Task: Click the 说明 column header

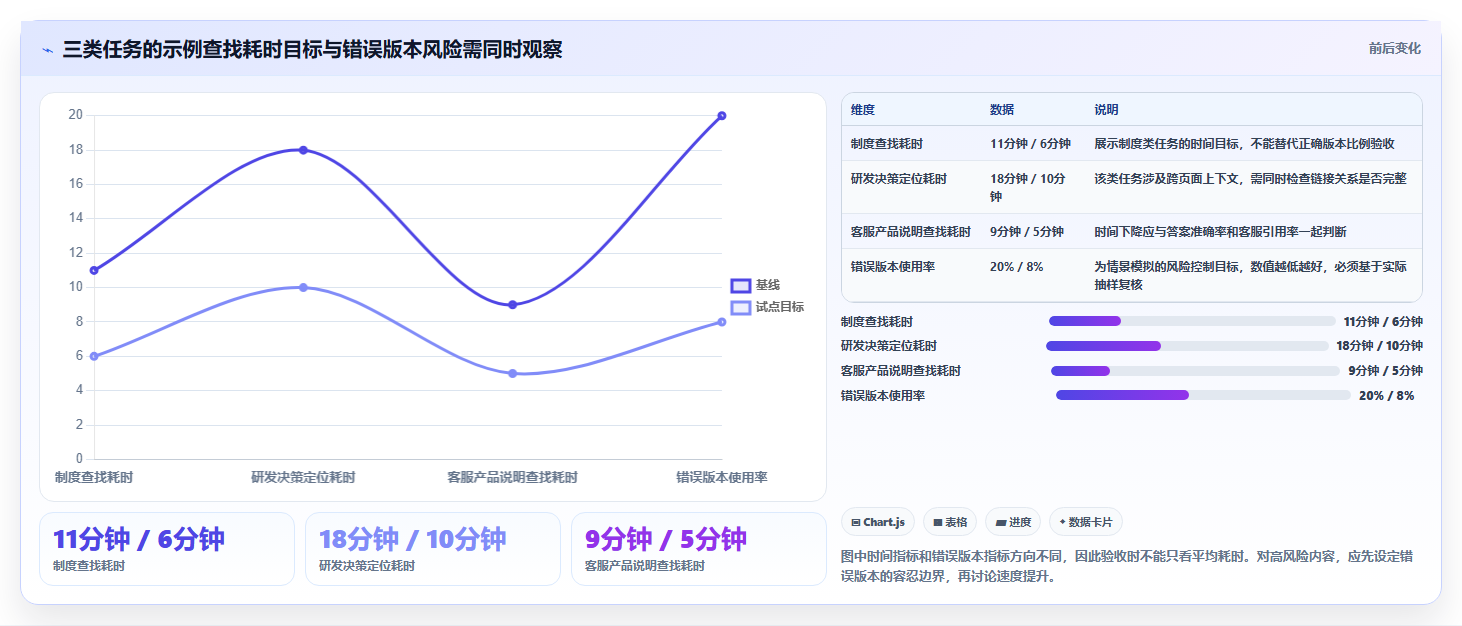Action: point(1106,110)
